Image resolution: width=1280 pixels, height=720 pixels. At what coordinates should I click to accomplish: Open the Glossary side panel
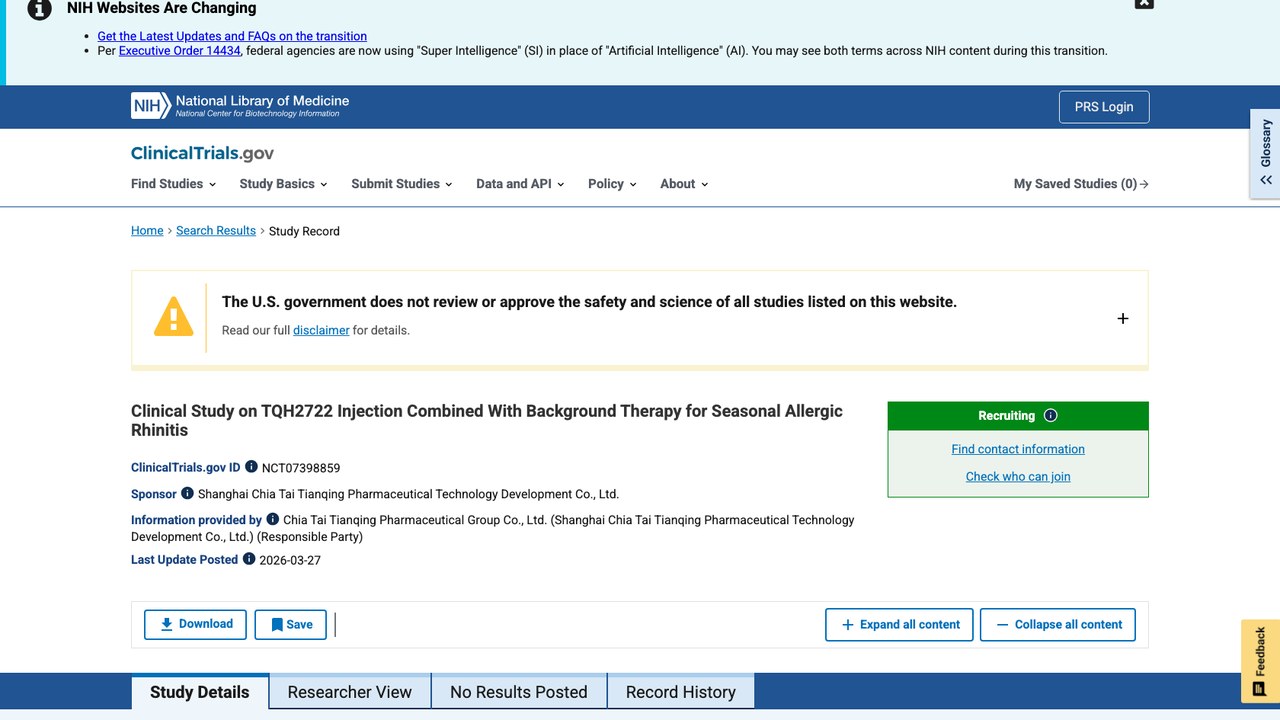coord(1265,154)
